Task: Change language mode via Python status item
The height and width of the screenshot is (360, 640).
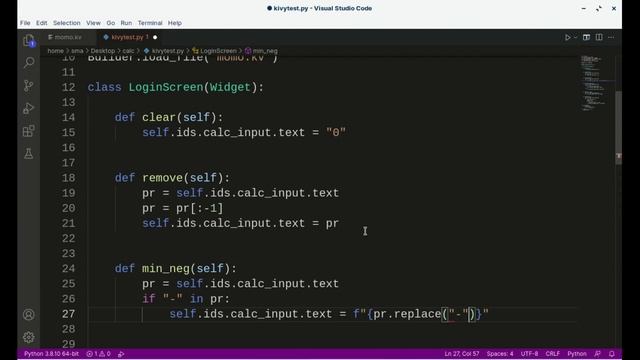Action: (x=577, y=354)
